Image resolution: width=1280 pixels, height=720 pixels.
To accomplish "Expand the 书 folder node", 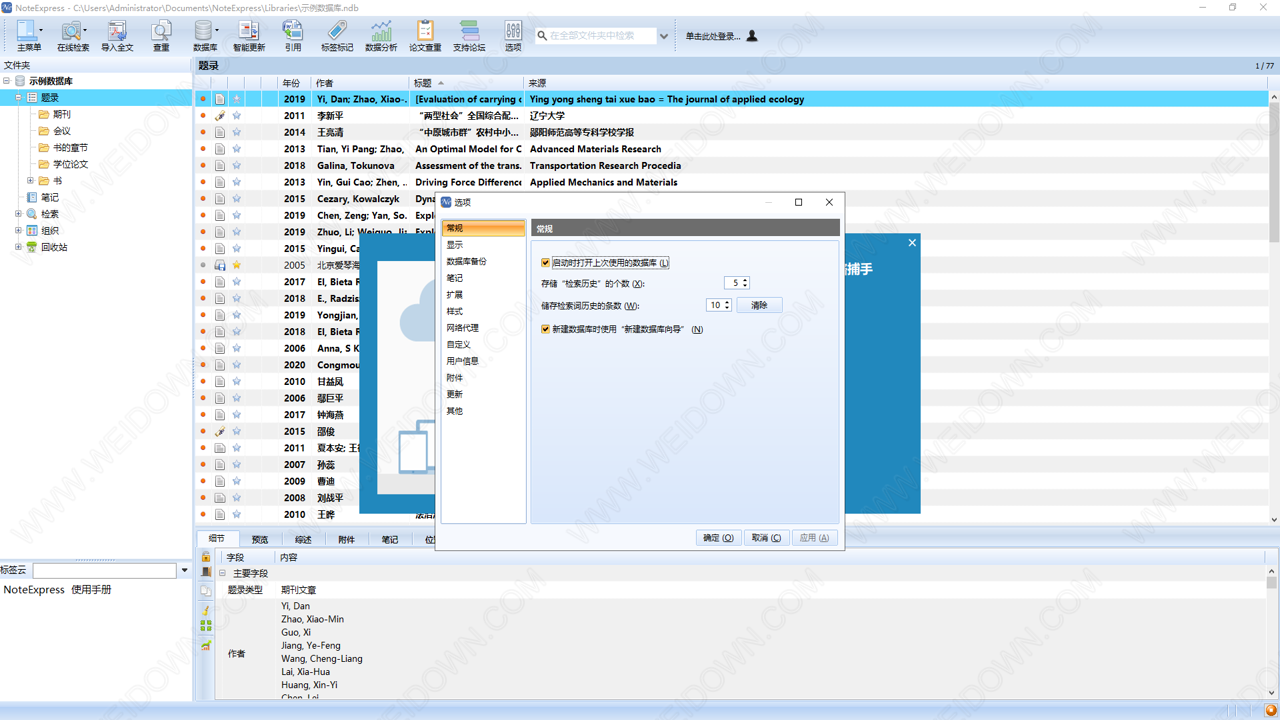I will pos(30,181).
